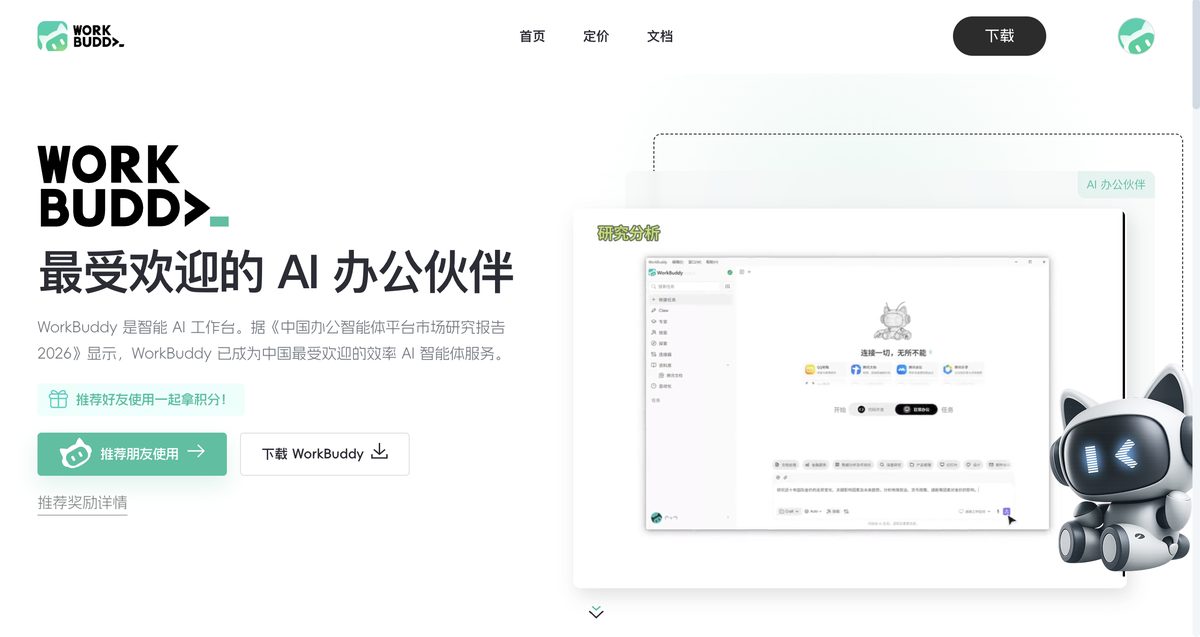Select the 代码开发 mode pill in the preview
This screenshot has width=1200, height=637.
pyautogui.click(x=870, y=409)
